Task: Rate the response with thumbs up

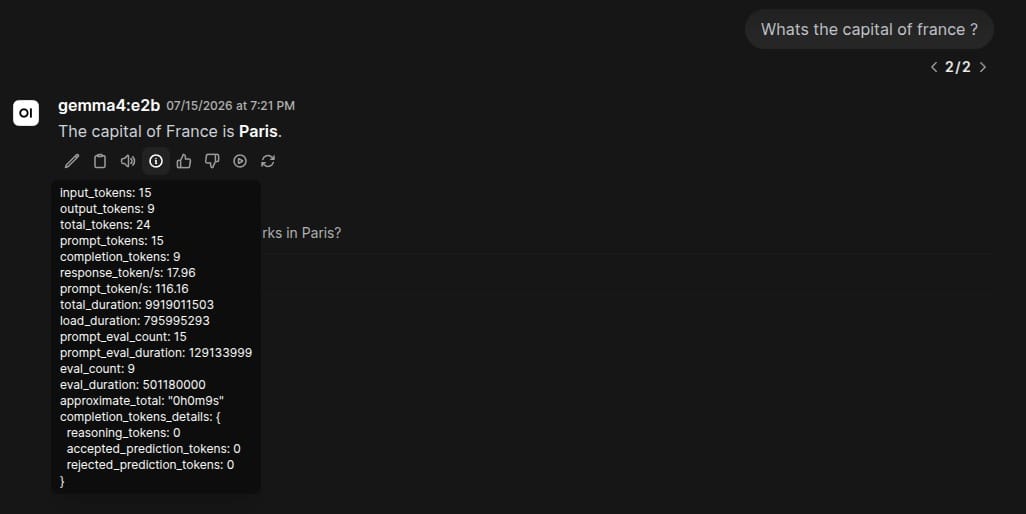Action: [184, 161]
